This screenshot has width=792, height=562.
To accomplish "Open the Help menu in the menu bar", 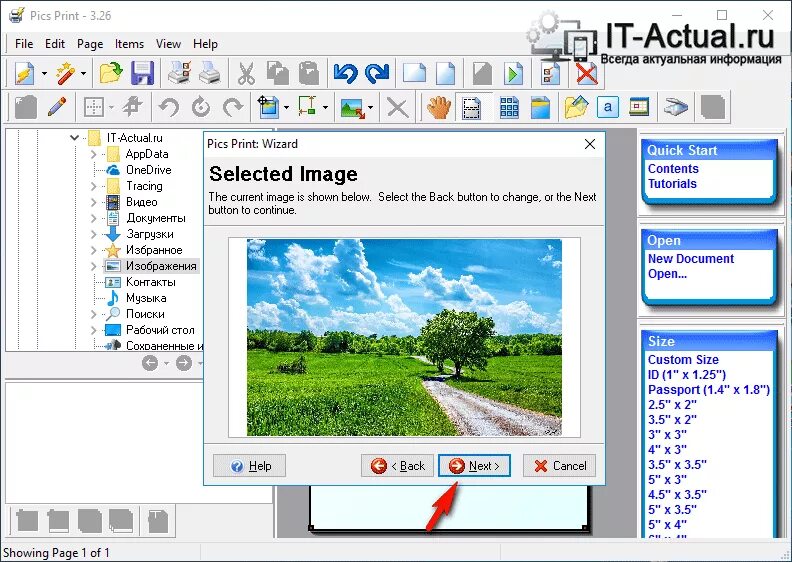I will pos(205,44).
